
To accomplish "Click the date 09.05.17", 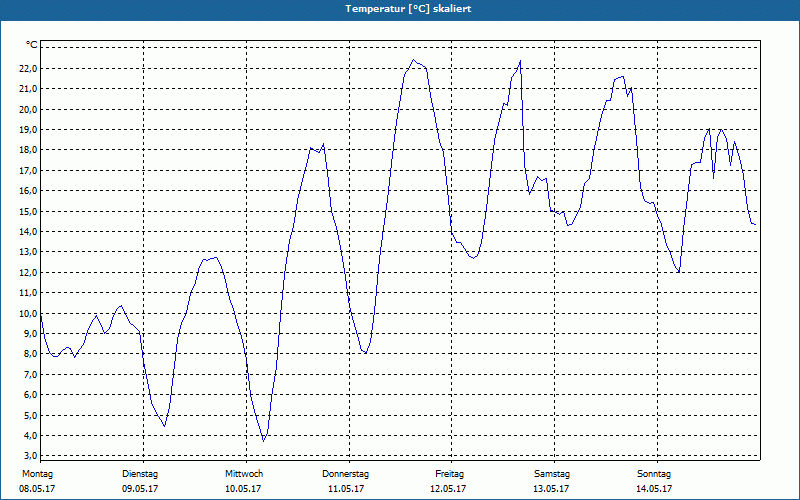I will click(140, 489).
